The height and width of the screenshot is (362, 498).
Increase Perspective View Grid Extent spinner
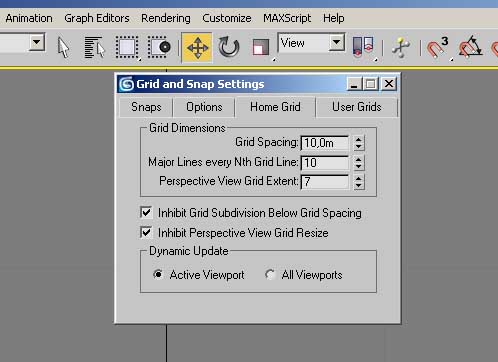pyautogui.click(x=359, y=178)
